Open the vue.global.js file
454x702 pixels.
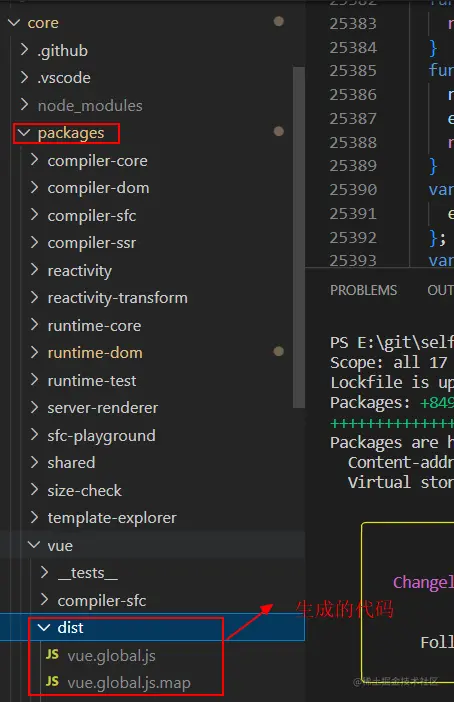click(111, 655)
